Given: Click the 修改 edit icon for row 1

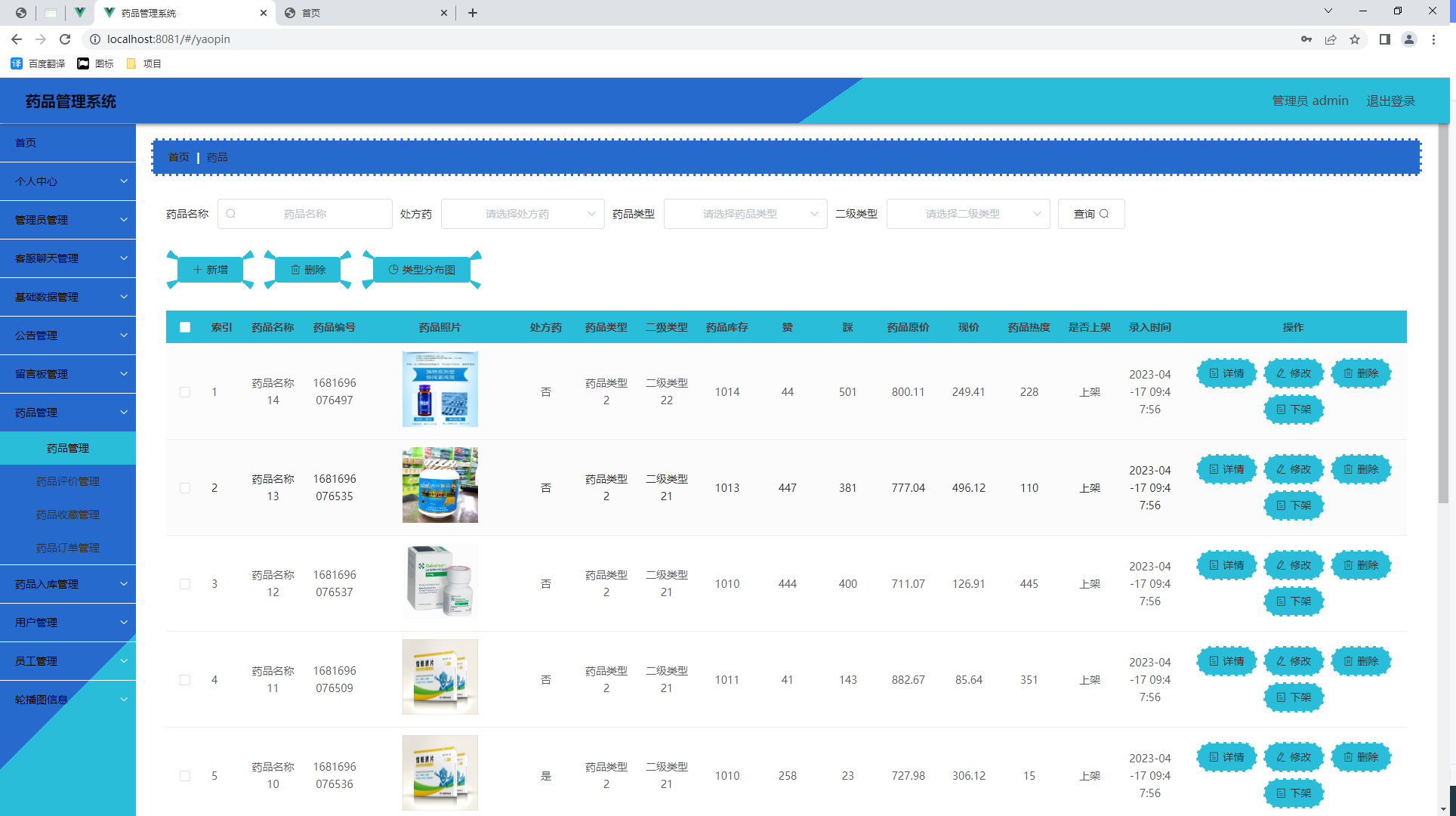Looking at the screenshot, I should point(1280,372).
